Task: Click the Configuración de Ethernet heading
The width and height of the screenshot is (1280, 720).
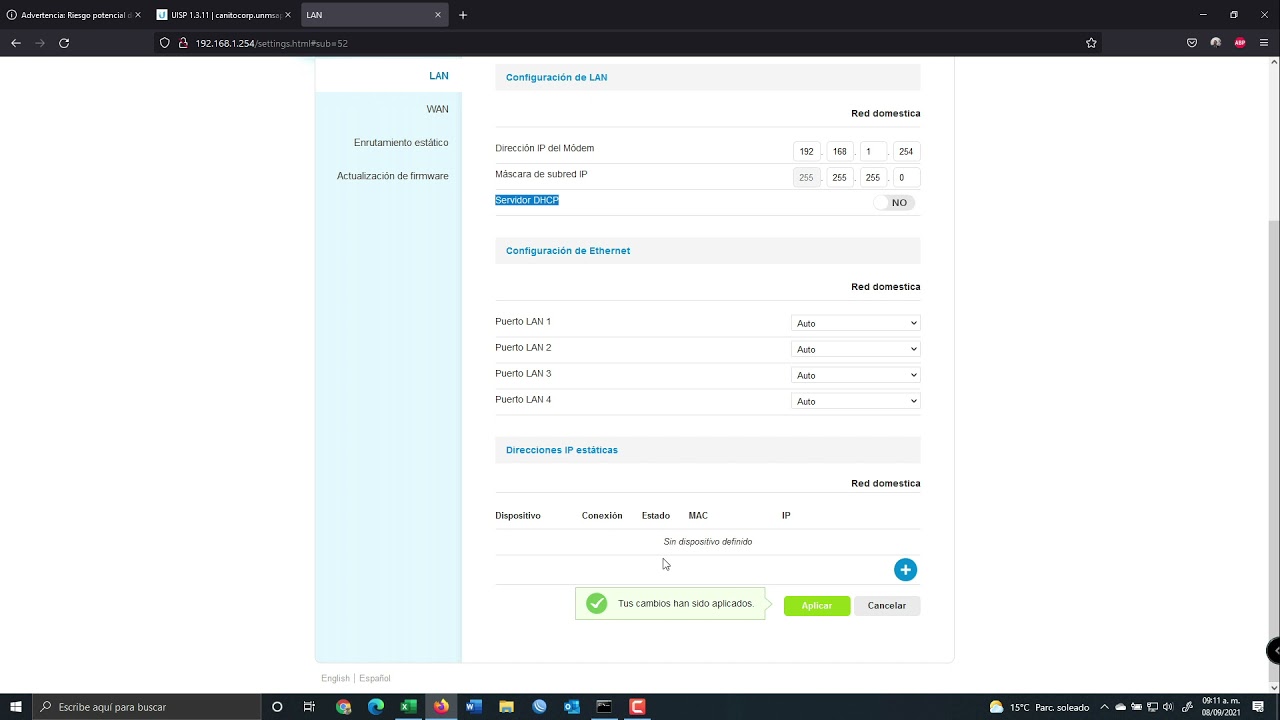Action: coord(568,251)
